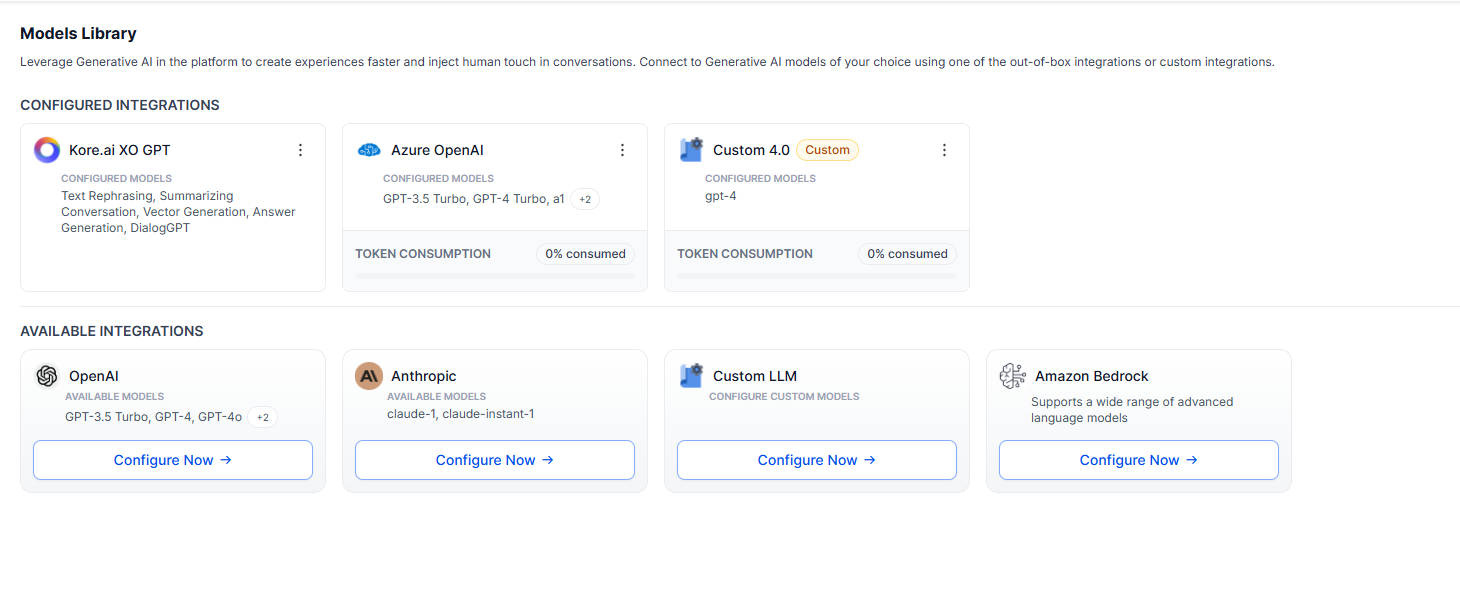1460x611 pixels.
Task: Configure Now for Amazon Bedrock
Action: (x=1138, y=459)
